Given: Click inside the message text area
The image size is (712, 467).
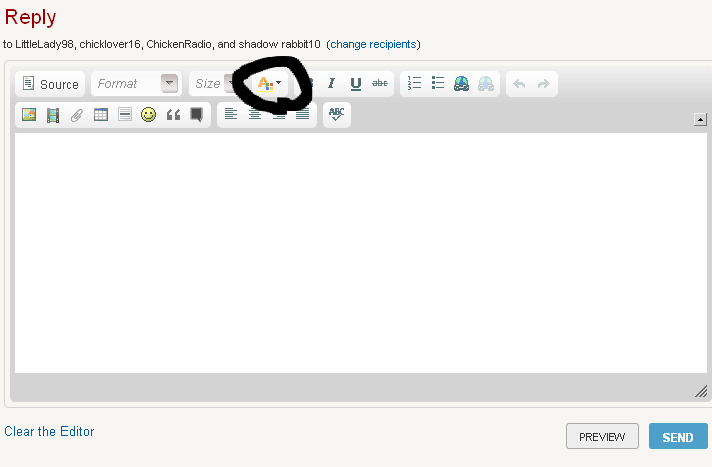Looking at the screenshot, I should 360,250.
